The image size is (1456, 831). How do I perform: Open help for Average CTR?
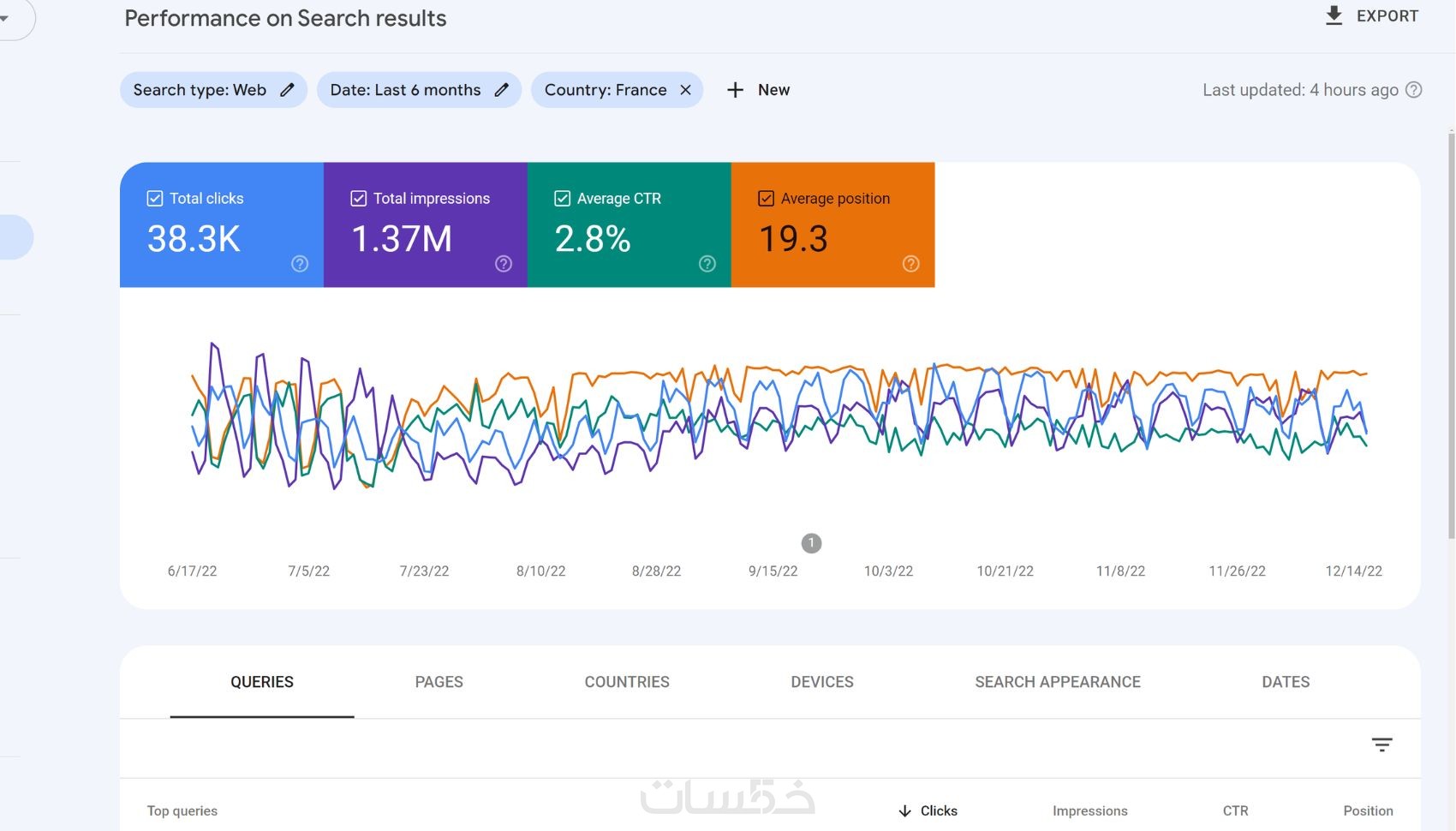[707, 264]
